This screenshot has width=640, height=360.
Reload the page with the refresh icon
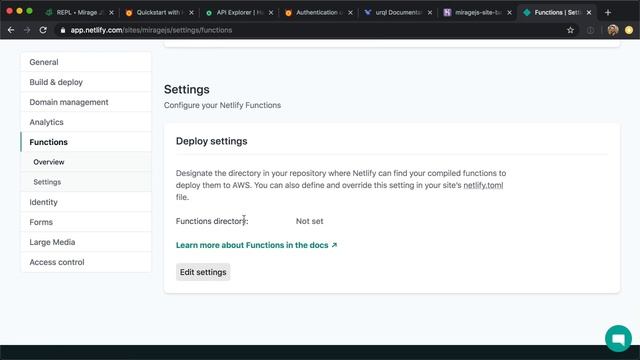[x=43, y=30]
